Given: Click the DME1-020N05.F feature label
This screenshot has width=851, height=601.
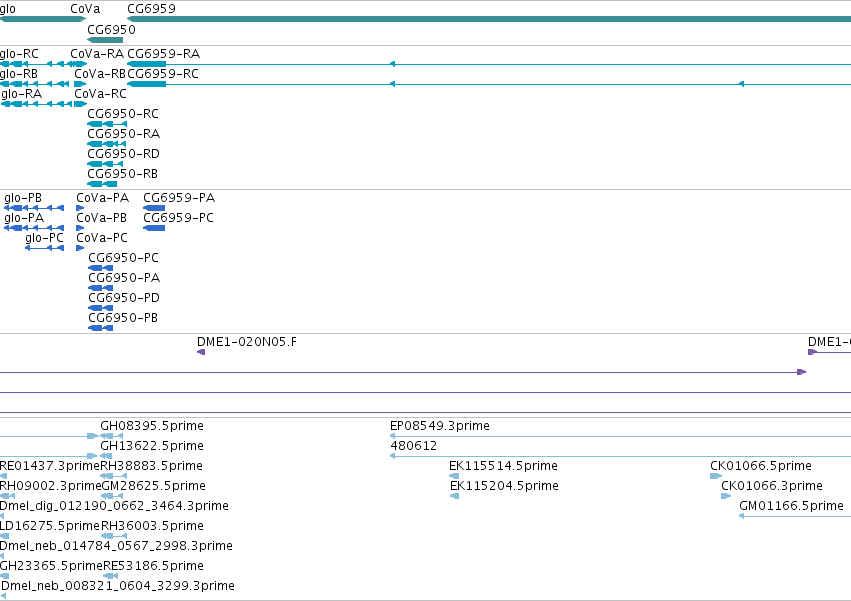Looking at the screenshot, I should [247, 343].
